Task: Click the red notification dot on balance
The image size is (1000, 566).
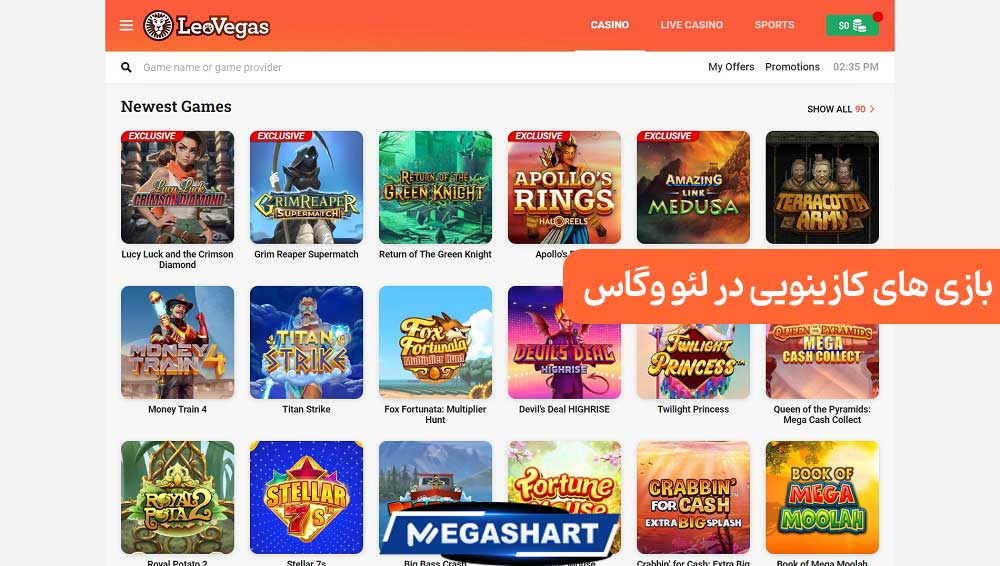Action: point(878,17)
